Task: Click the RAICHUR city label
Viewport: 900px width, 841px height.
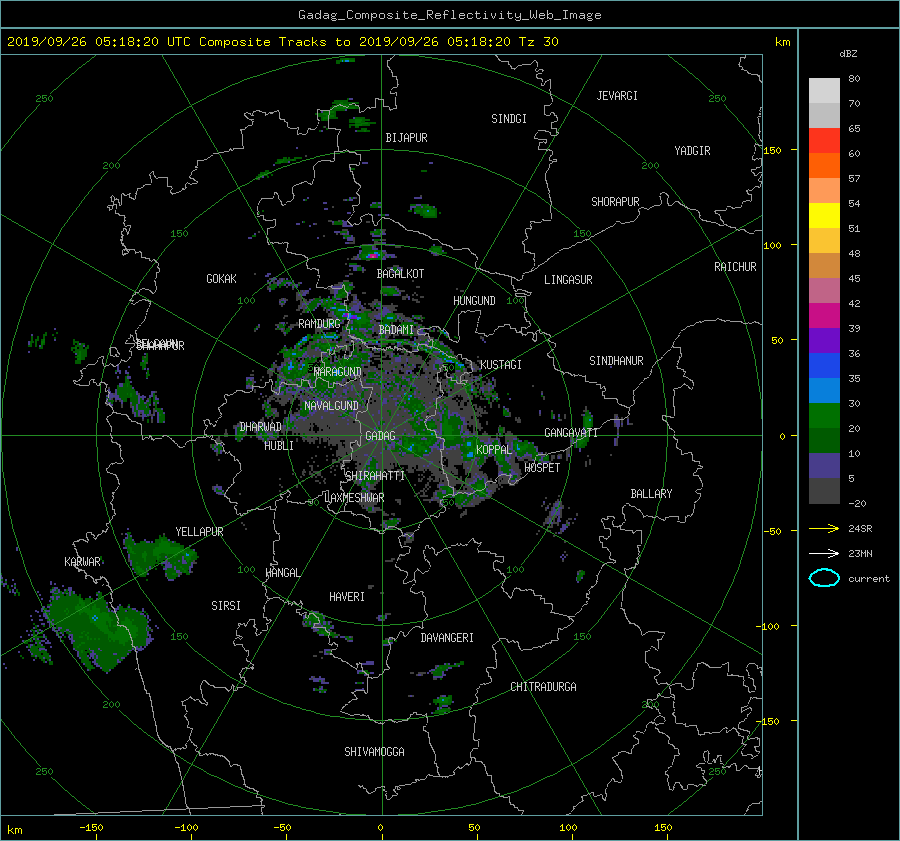Action: (735, 267)
